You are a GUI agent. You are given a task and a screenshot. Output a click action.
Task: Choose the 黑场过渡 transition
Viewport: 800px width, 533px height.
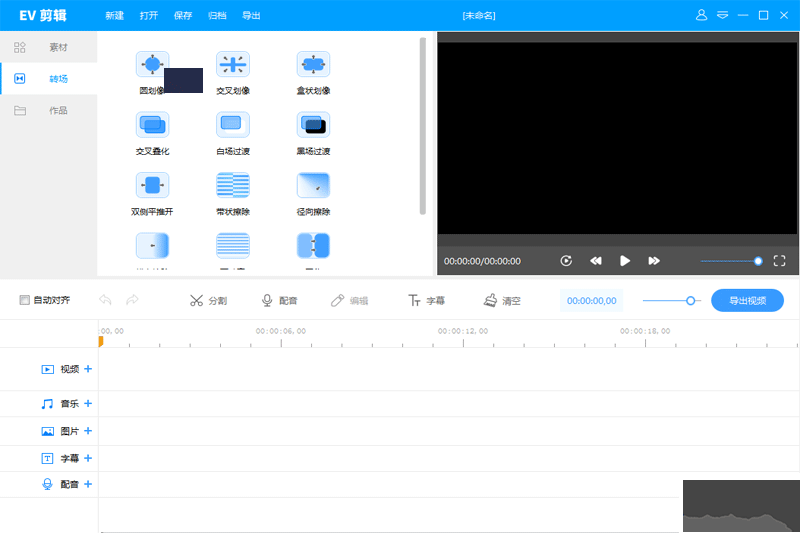[313, 125]
